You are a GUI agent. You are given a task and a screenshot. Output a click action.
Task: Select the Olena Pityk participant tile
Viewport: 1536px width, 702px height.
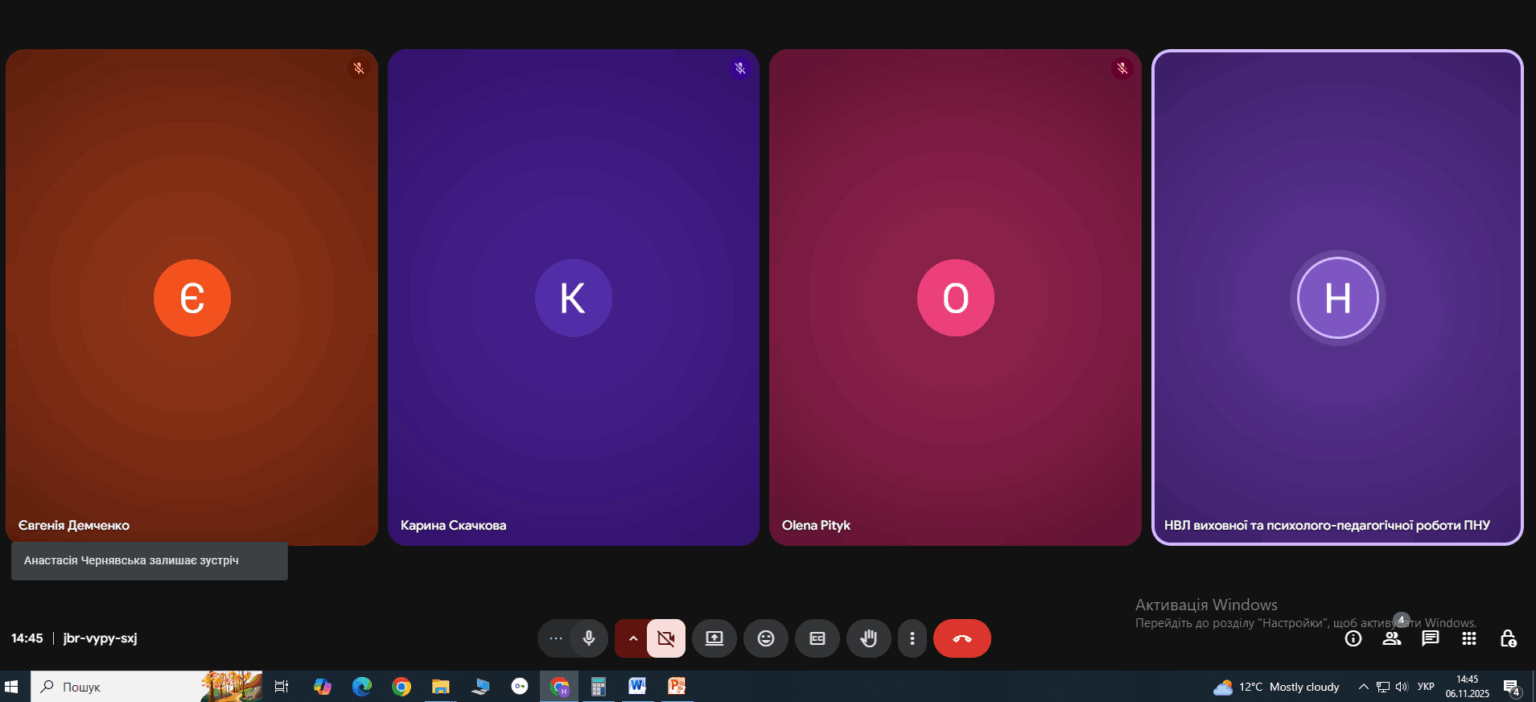coord(955,297)
